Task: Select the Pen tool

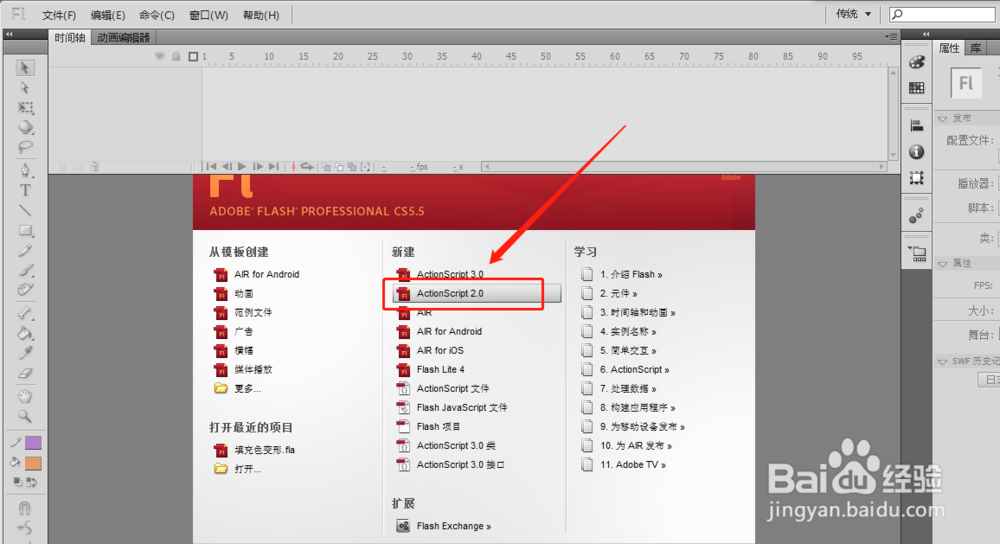Action: [x=25, y=170]
